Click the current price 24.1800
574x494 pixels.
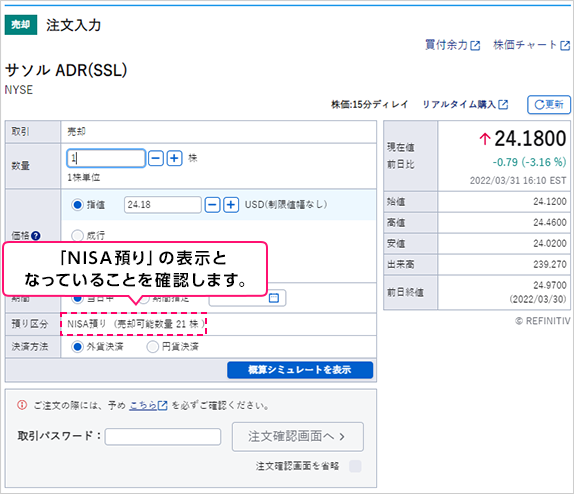[530, 138]
